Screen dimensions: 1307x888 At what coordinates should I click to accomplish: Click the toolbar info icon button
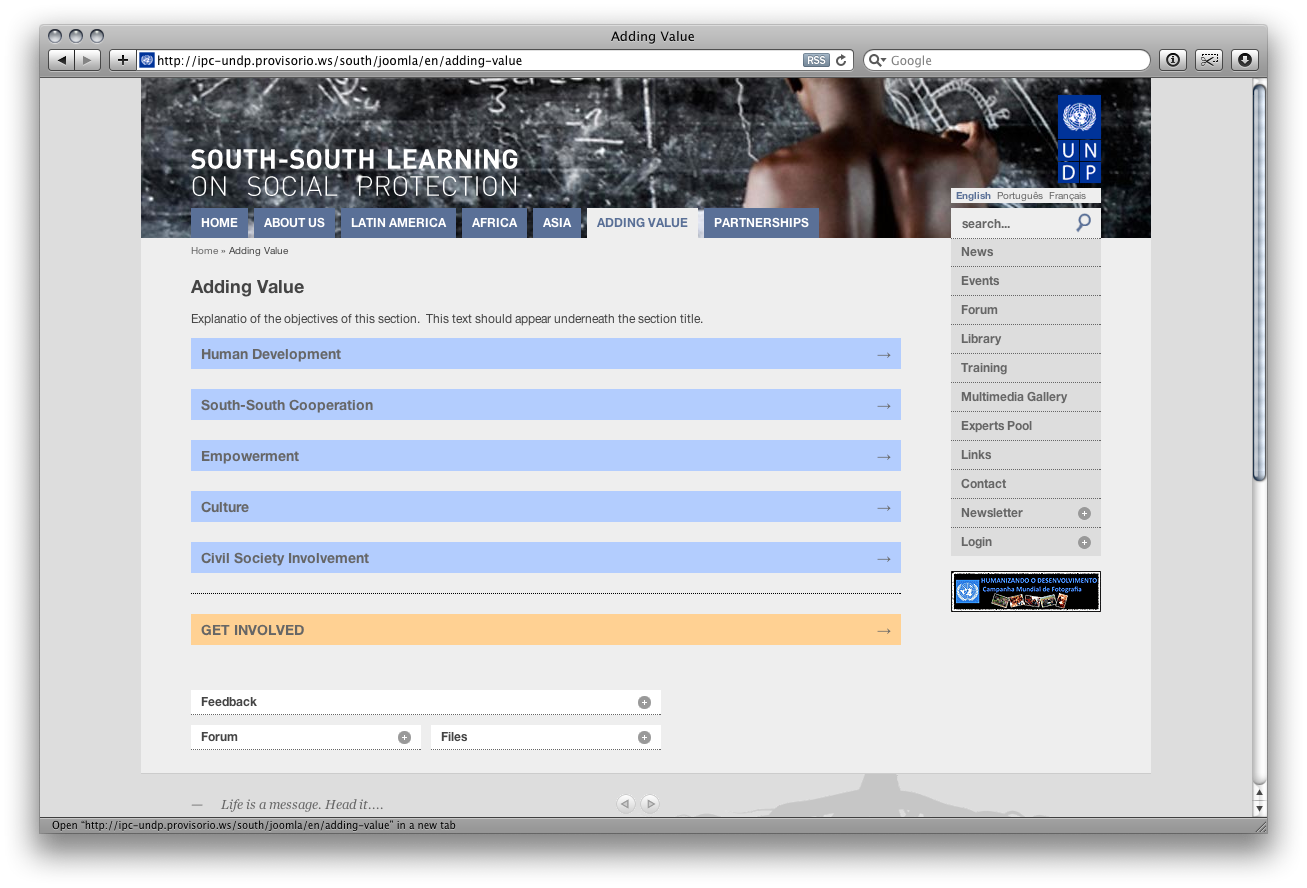(x=1173, y=60)
